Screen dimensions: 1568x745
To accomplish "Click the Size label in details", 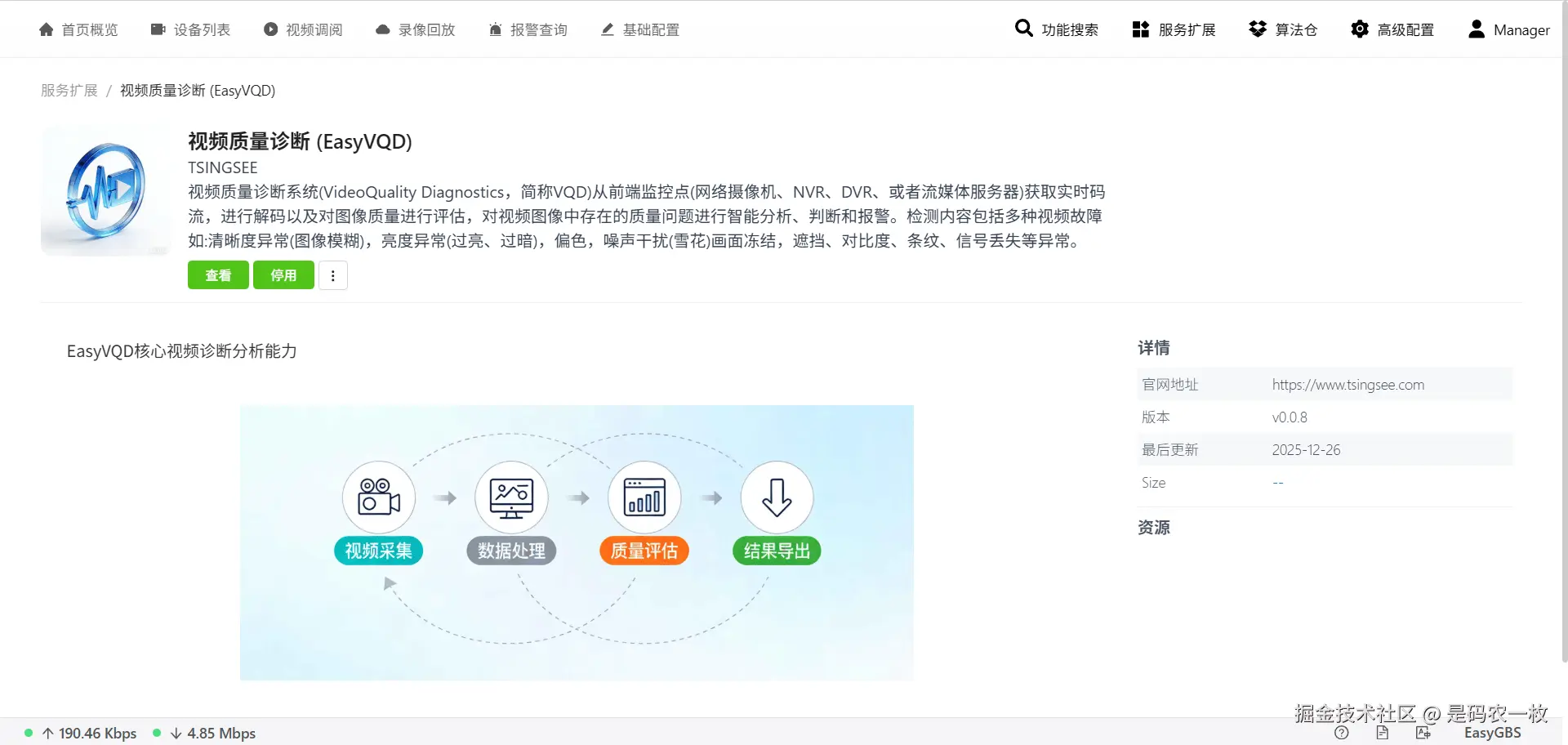I will tap(1153, 483).
